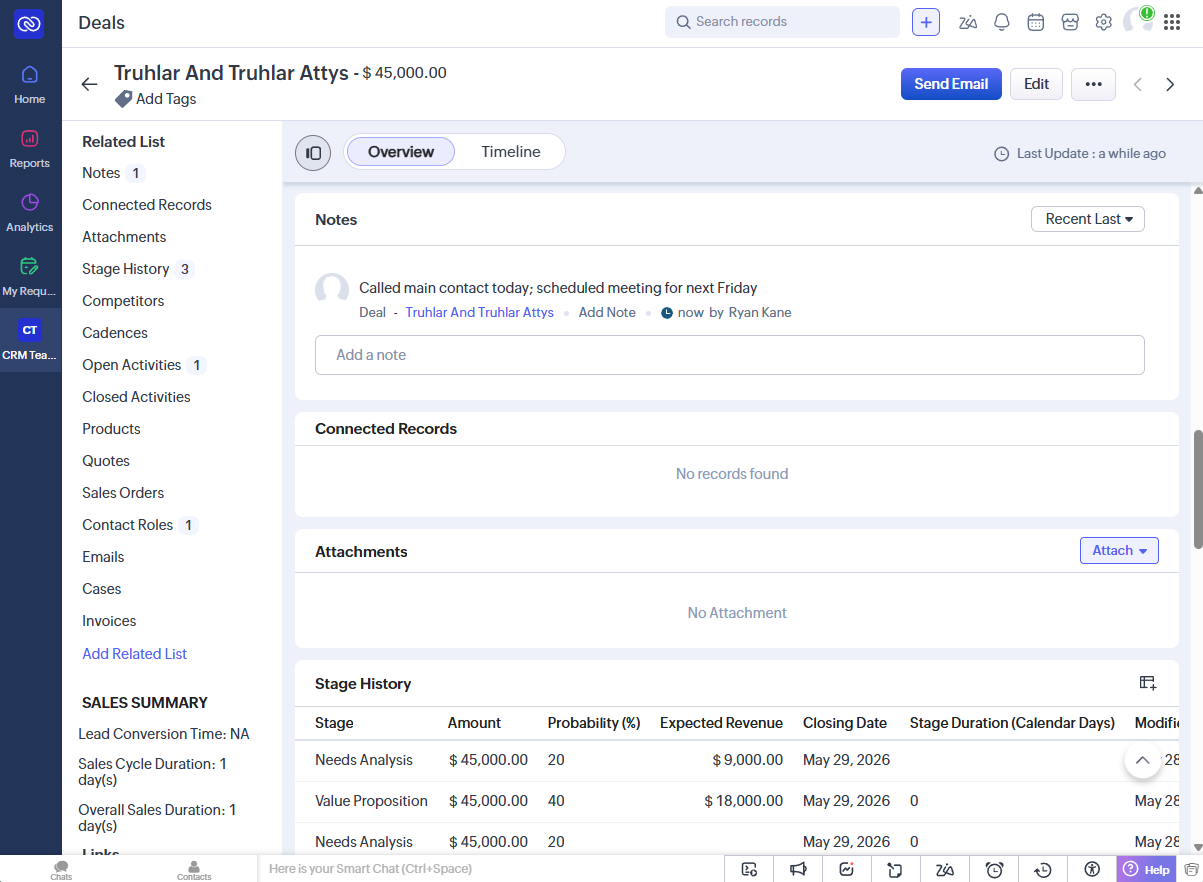Jump to Connected Records in the related list

147,205
